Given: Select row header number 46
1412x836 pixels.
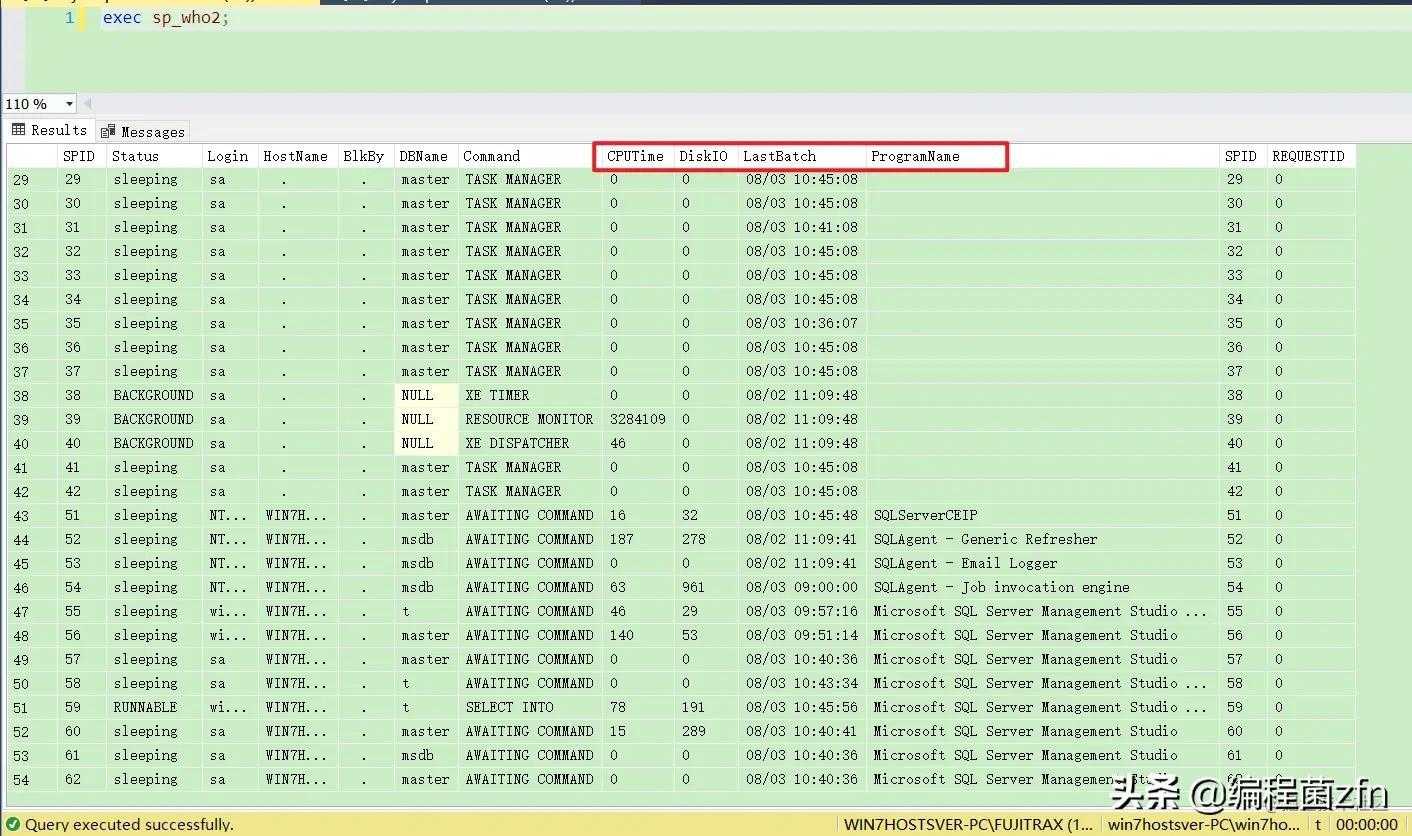Looking at the screenshot, I should 31,587.
